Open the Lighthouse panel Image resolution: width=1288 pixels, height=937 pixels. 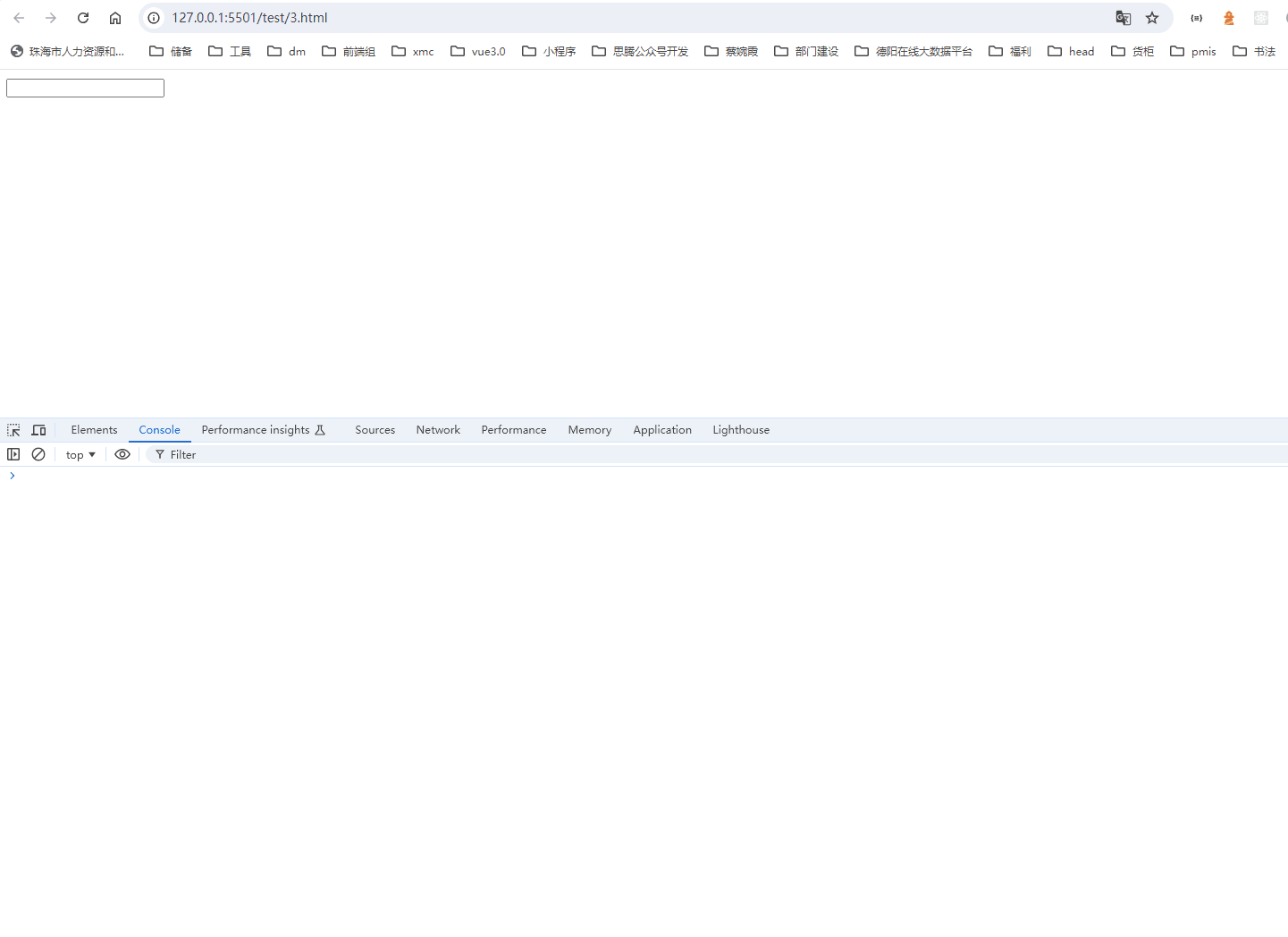pos(740,430)
